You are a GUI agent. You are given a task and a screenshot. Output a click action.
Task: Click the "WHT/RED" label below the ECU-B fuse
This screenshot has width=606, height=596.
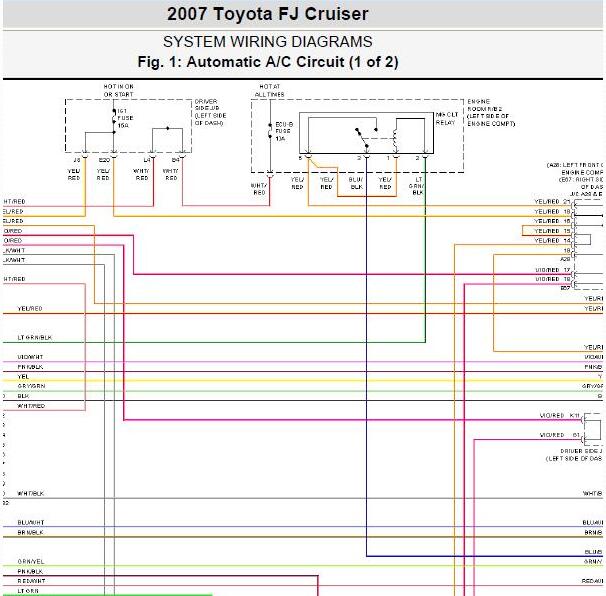(x=258, y=189)
